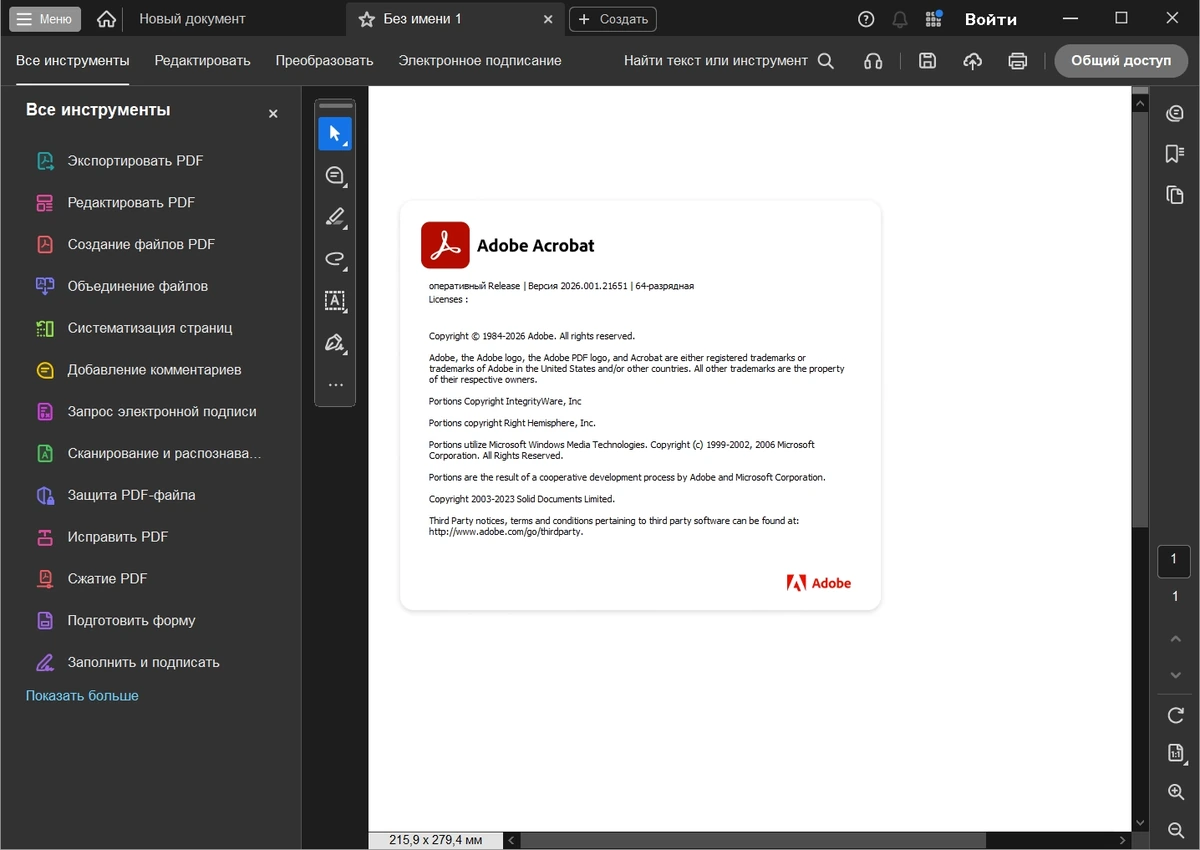
Task: Click the Общий доступ button
Action: [1121, 61]
